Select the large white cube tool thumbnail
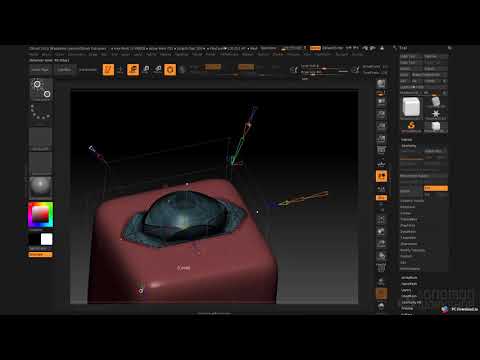This screenshot has height=360, width=480. pos(411,107)
